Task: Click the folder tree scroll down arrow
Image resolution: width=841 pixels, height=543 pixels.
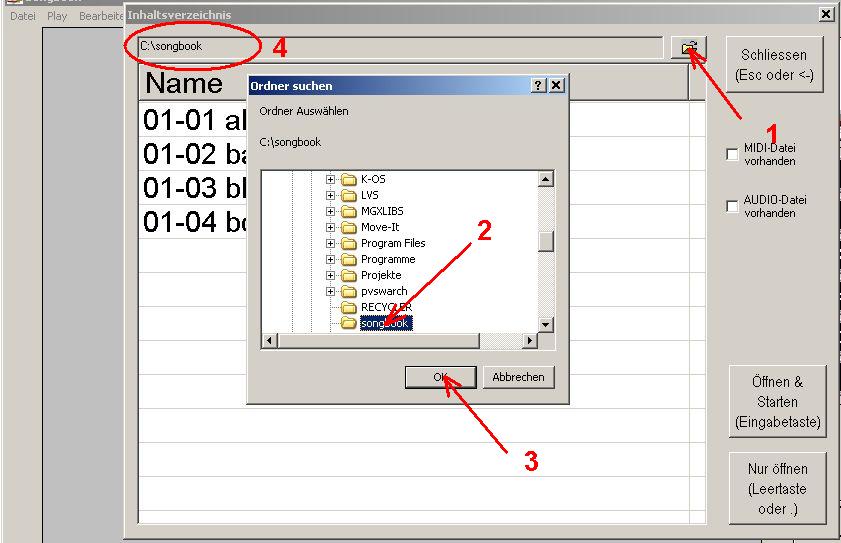Action: 546,325
